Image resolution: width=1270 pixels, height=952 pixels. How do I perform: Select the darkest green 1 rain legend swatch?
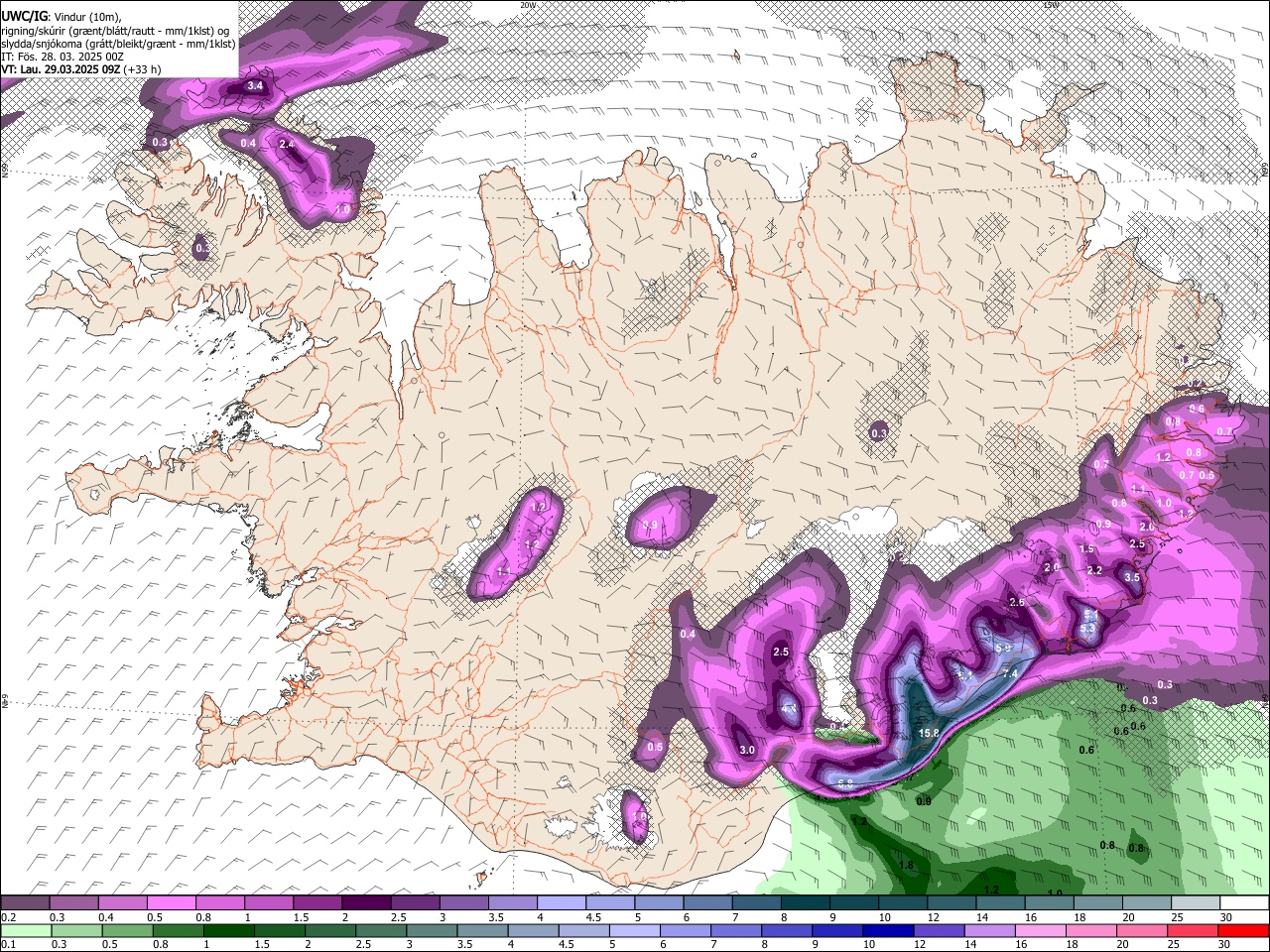point(229,930)
